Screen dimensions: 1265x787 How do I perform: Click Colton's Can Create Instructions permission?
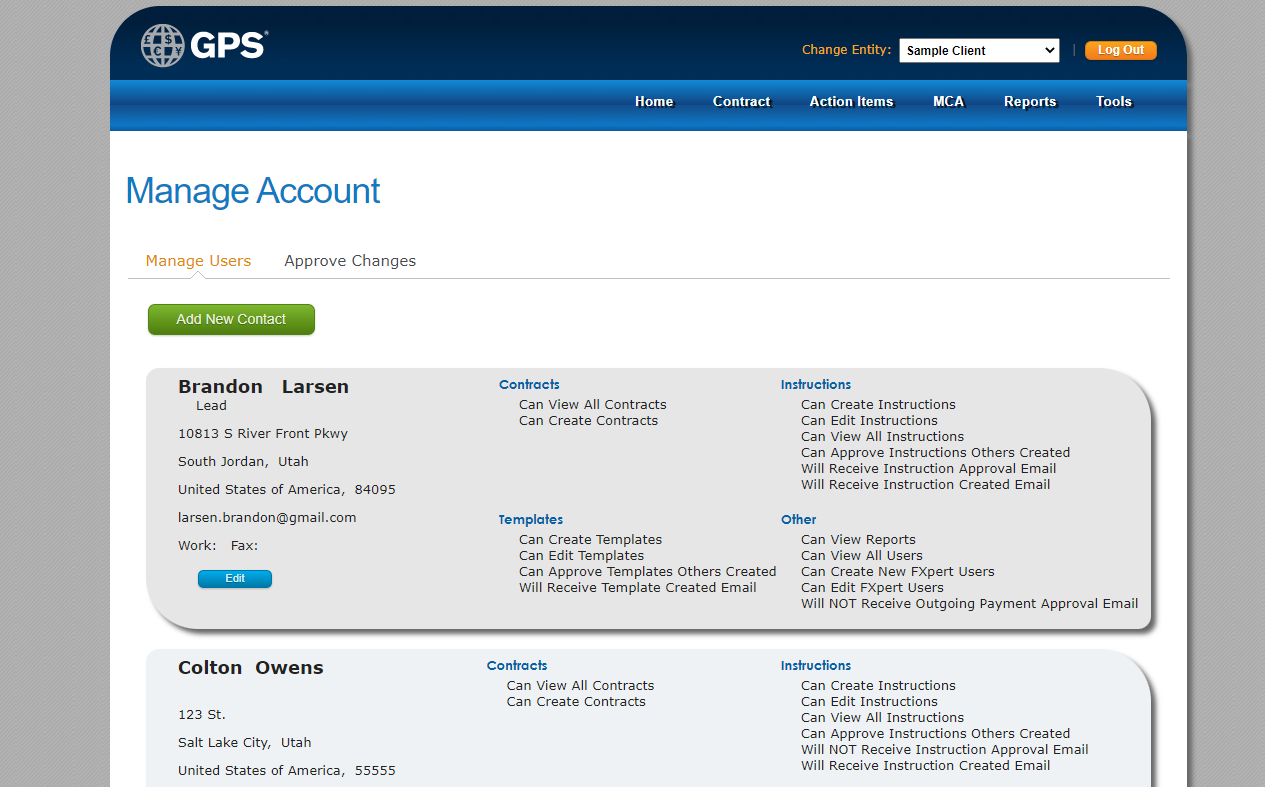878,686
